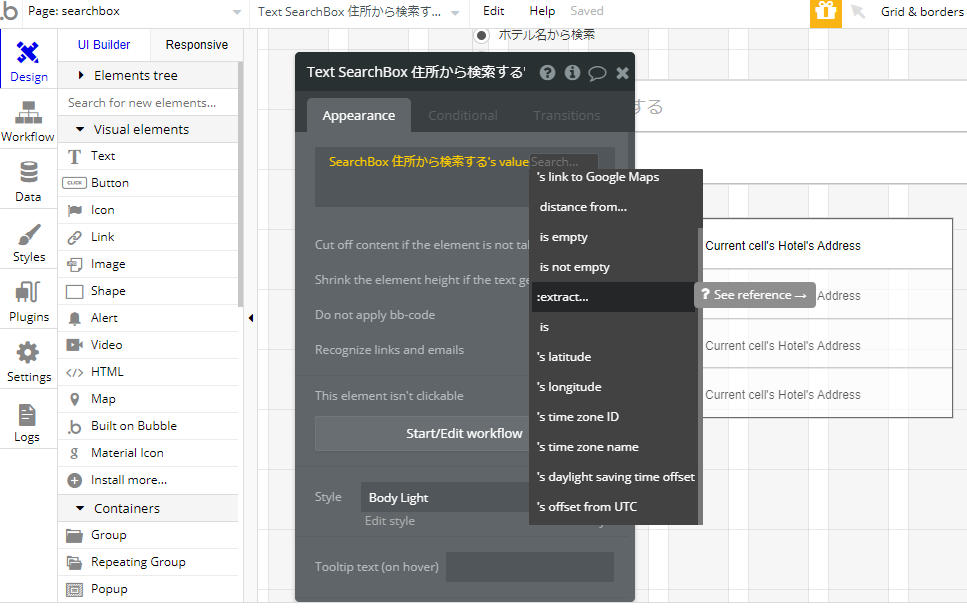This screenshot has width=967, height=609.
Task: Collapse the Containers section
Action: click(148, 508)
